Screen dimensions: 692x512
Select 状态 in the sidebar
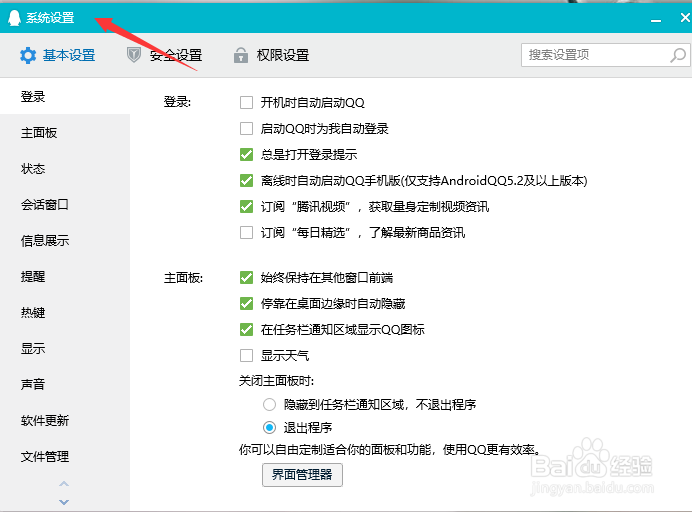65,169
